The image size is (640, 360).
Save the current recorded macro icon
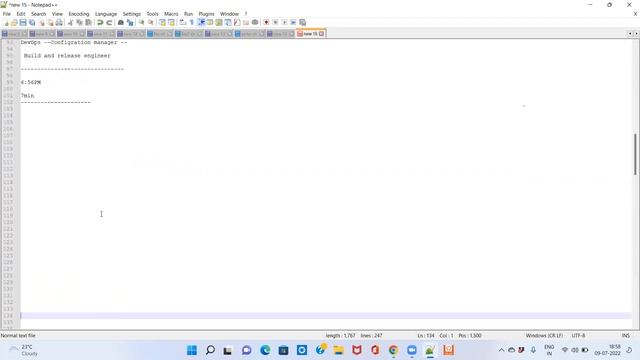[x=302, y=22]
